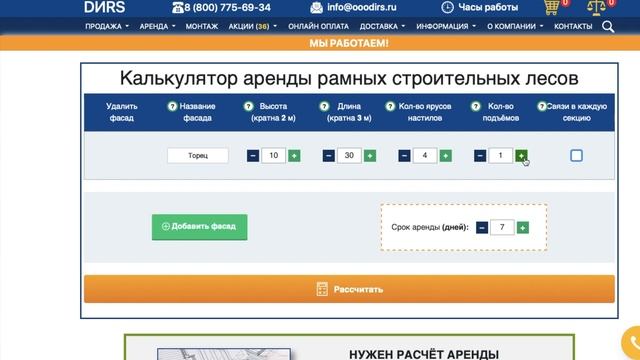Click the DIRS logo

pyautogui.click(x=104, y=7)
